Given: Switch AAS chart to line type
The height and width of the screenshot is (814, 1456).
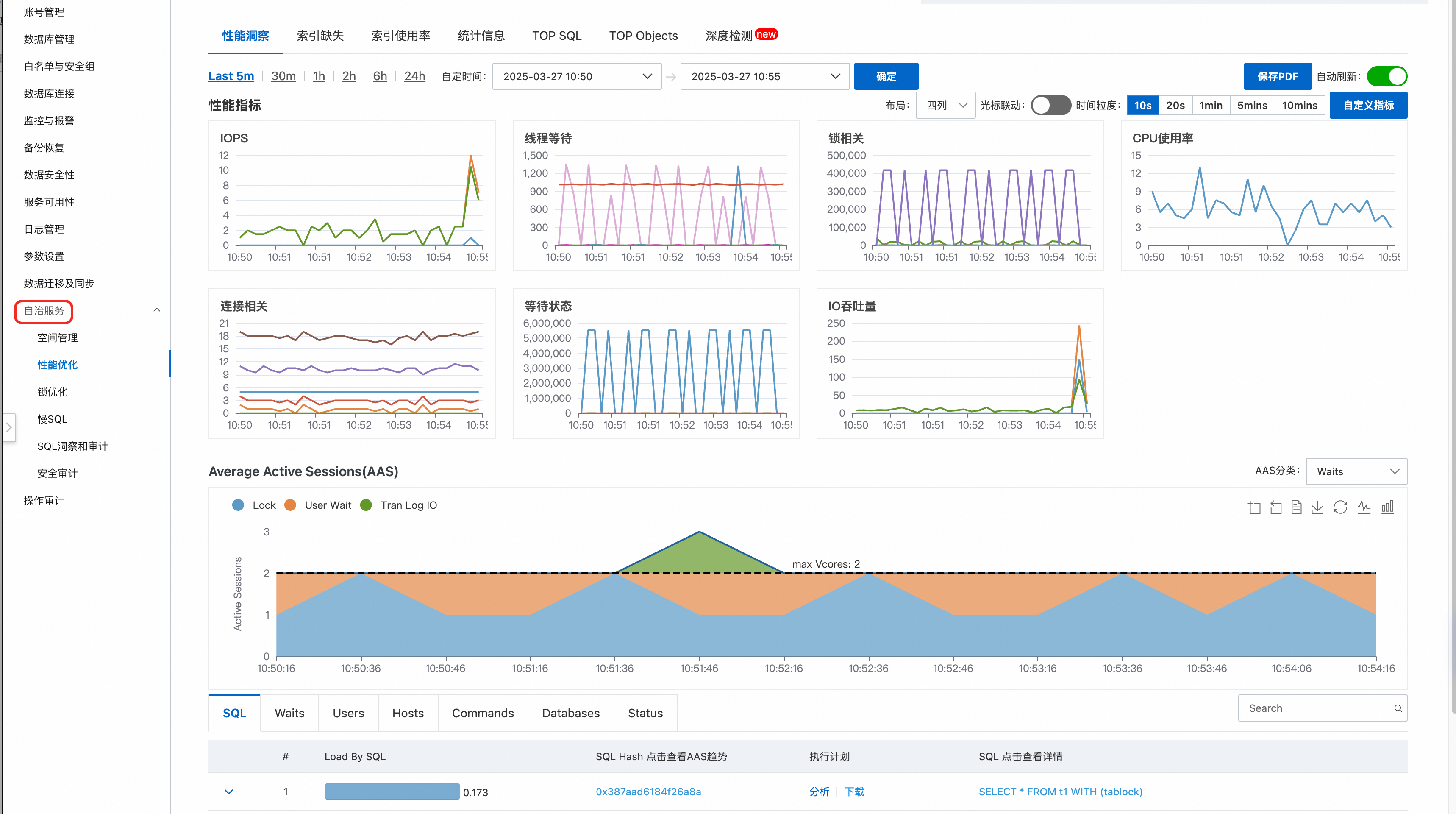Looking at the screenshot, I should click(1364, 507).
